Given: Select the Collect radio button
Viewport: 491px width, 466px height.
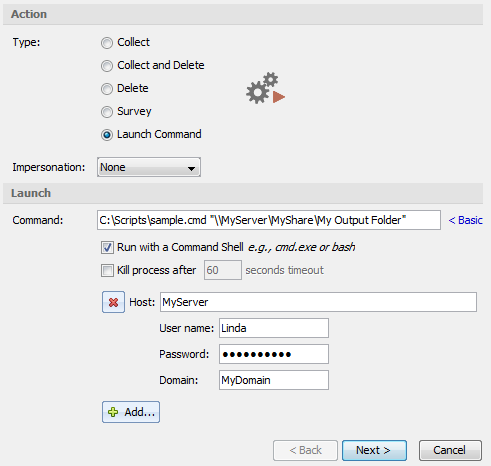Looking at the screenshot, I should [107, 43].
